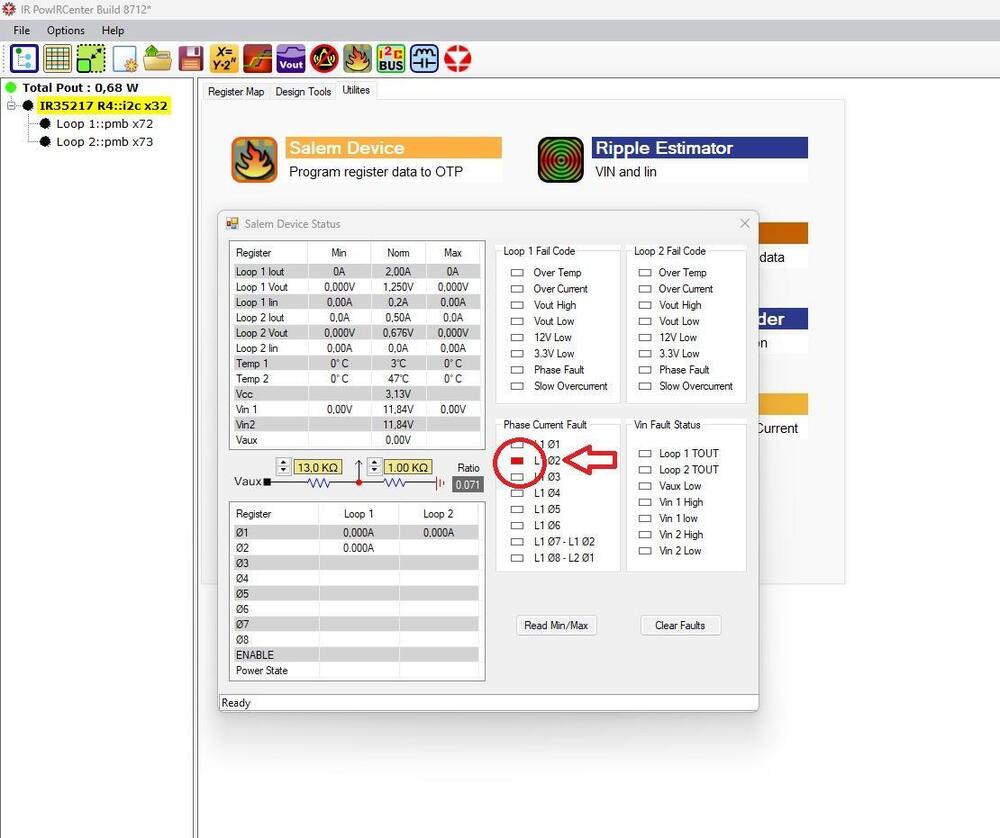The height and width of the screenshot is (838, 1000).
Task: Close the Salem Device Status dialog
Action: pyautogui.click(x=744, y=224)
